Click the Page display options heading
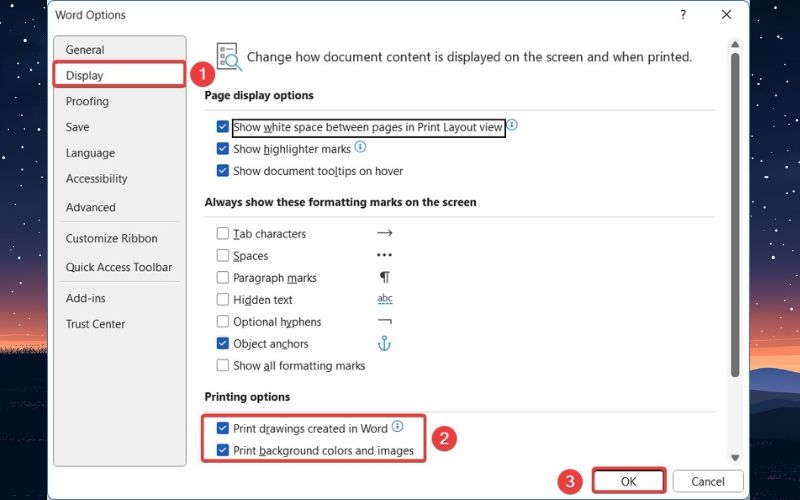This screenshot has width=800, height=500. [259, 95]
